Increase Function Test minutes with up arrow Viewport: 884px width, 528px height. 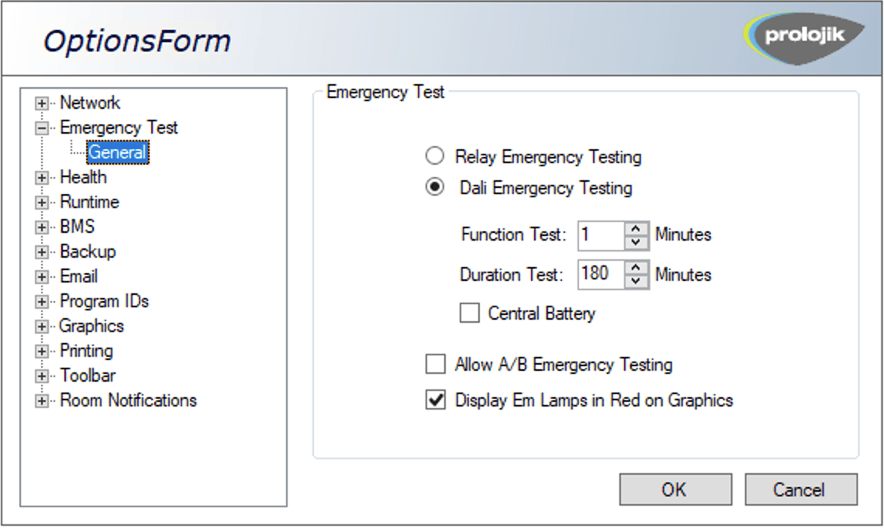pos(637,229)
